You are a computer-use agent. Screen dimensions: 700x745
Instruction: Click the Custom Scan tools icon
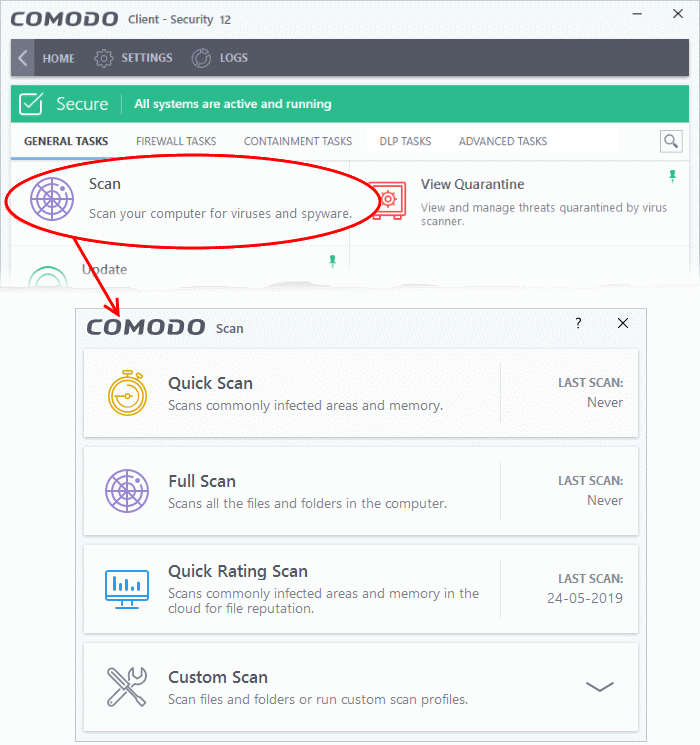[127, 687]
